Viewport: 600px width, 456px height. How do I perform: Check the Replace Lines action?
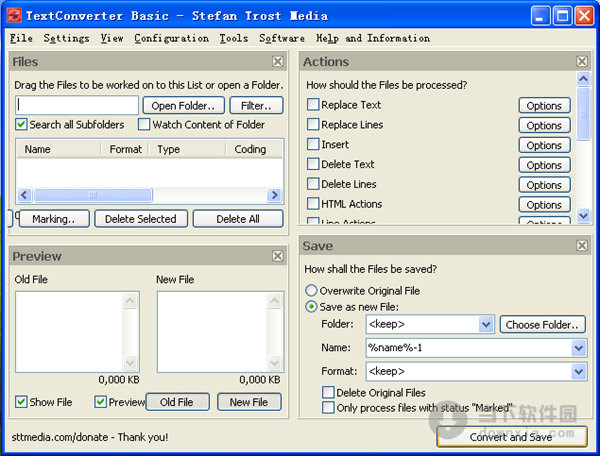click(313, 124)
